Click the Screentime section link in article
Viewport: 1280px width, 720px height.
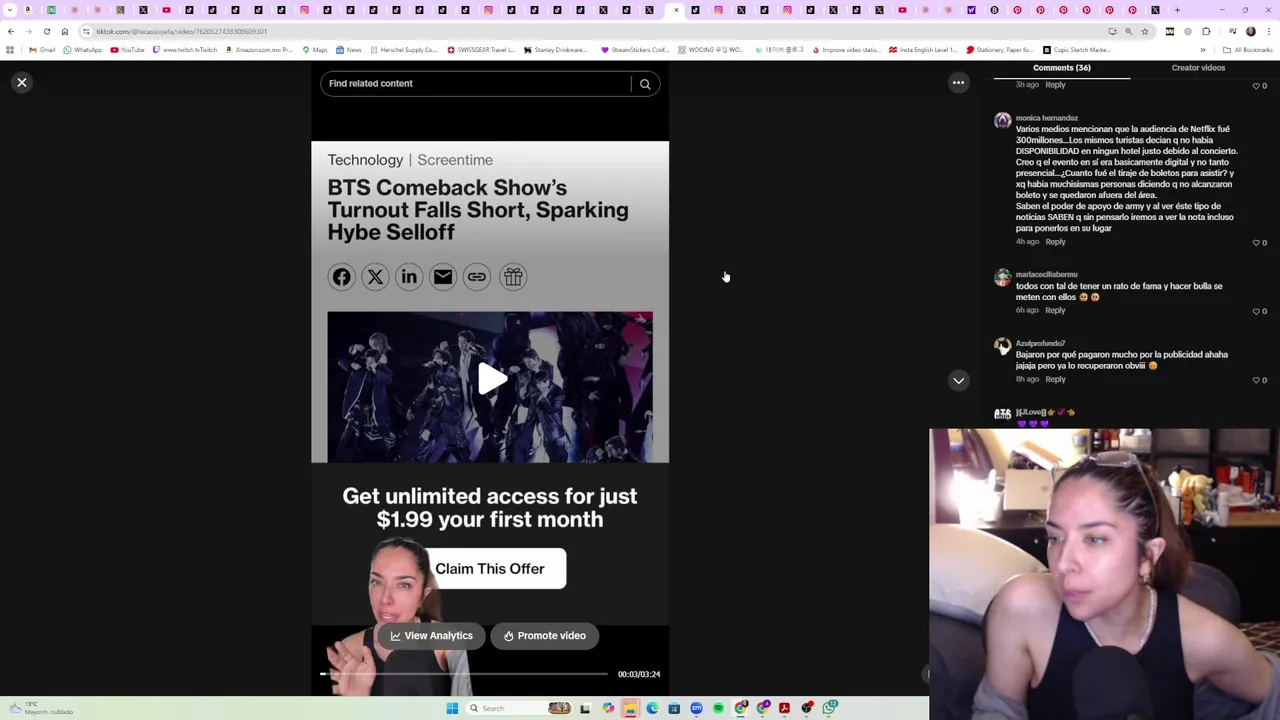coord(455,160)
